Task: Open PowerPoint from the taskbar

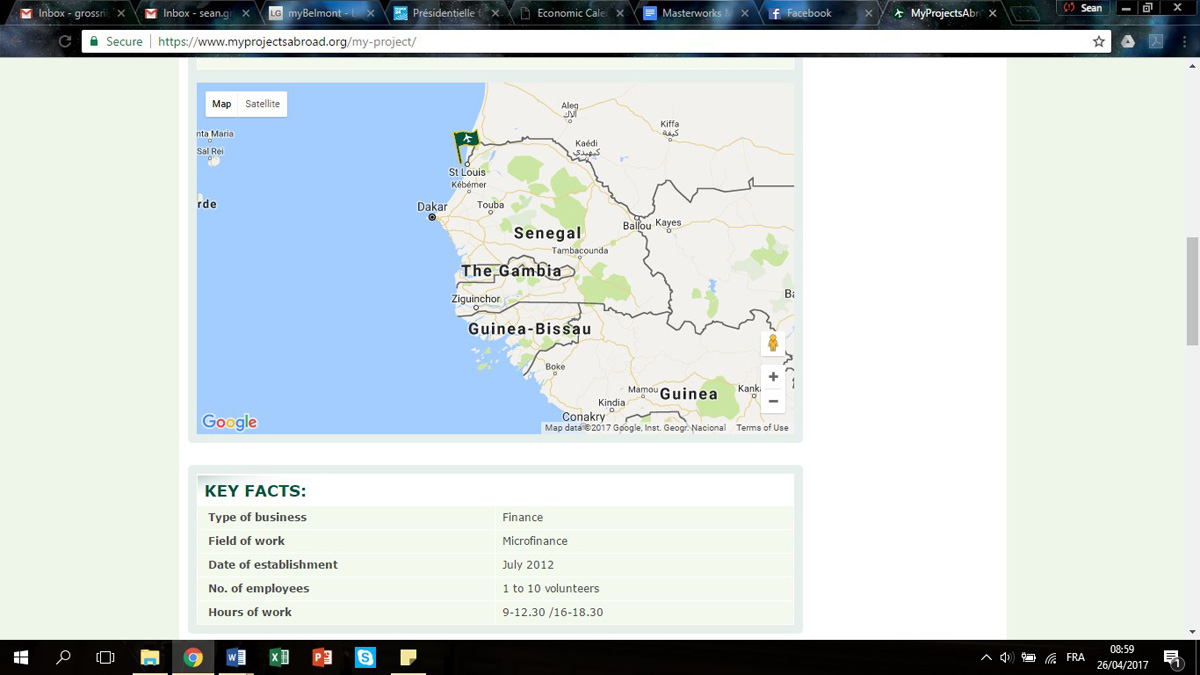Action: tap(322, 657)
